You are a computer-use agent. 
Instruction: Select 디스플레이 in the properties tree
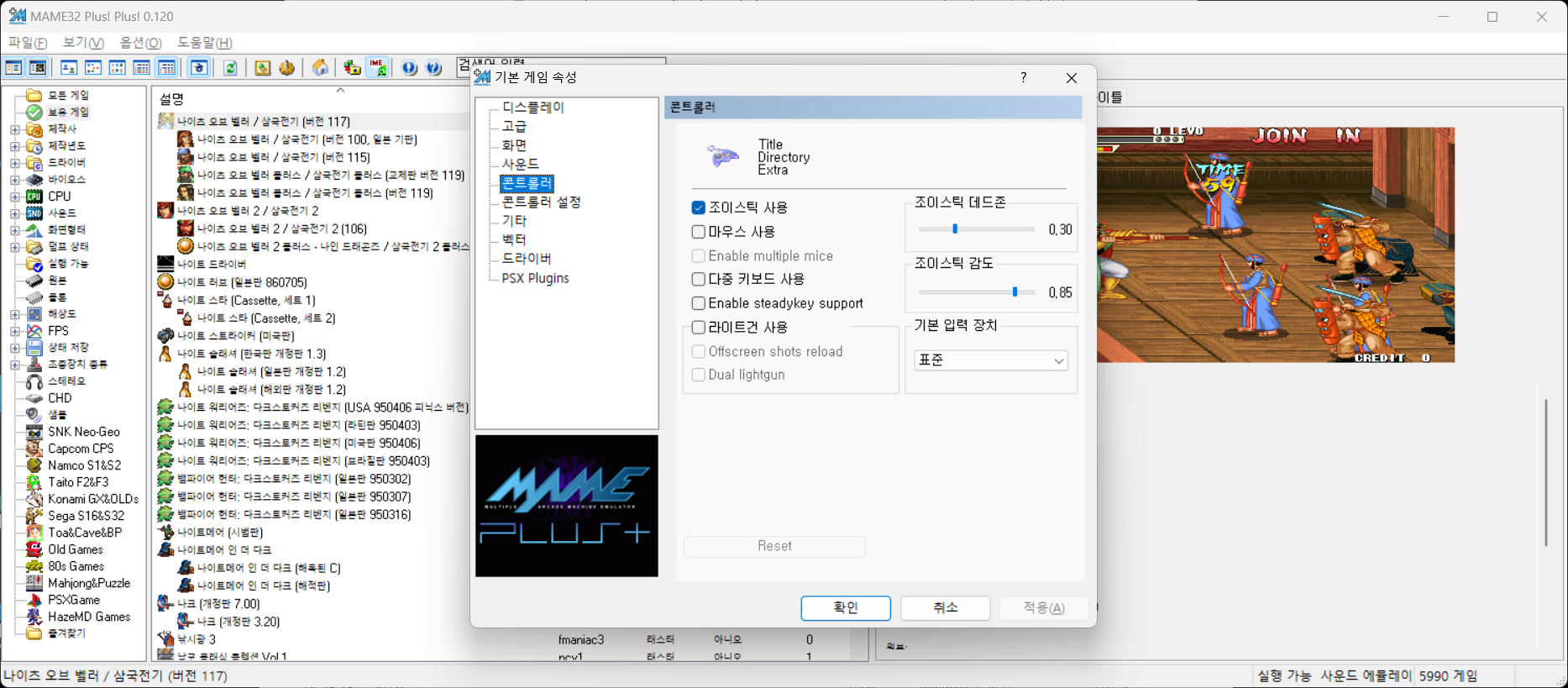[532, 108]
